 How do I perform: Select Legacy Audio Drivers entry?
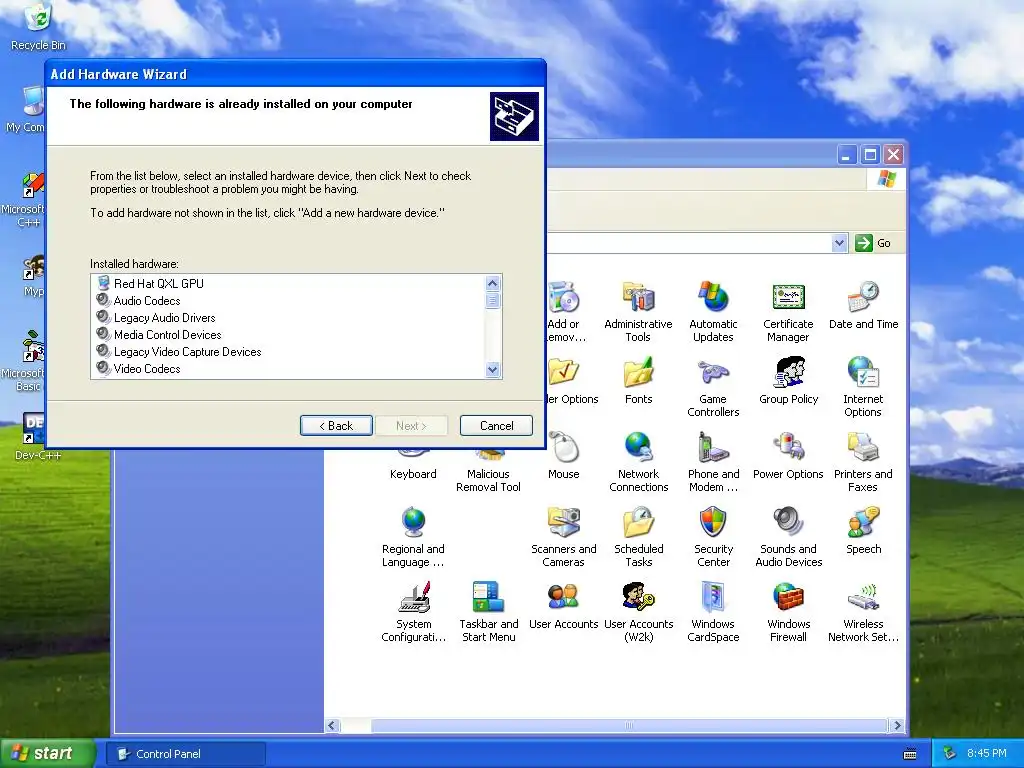click(165, 317)
